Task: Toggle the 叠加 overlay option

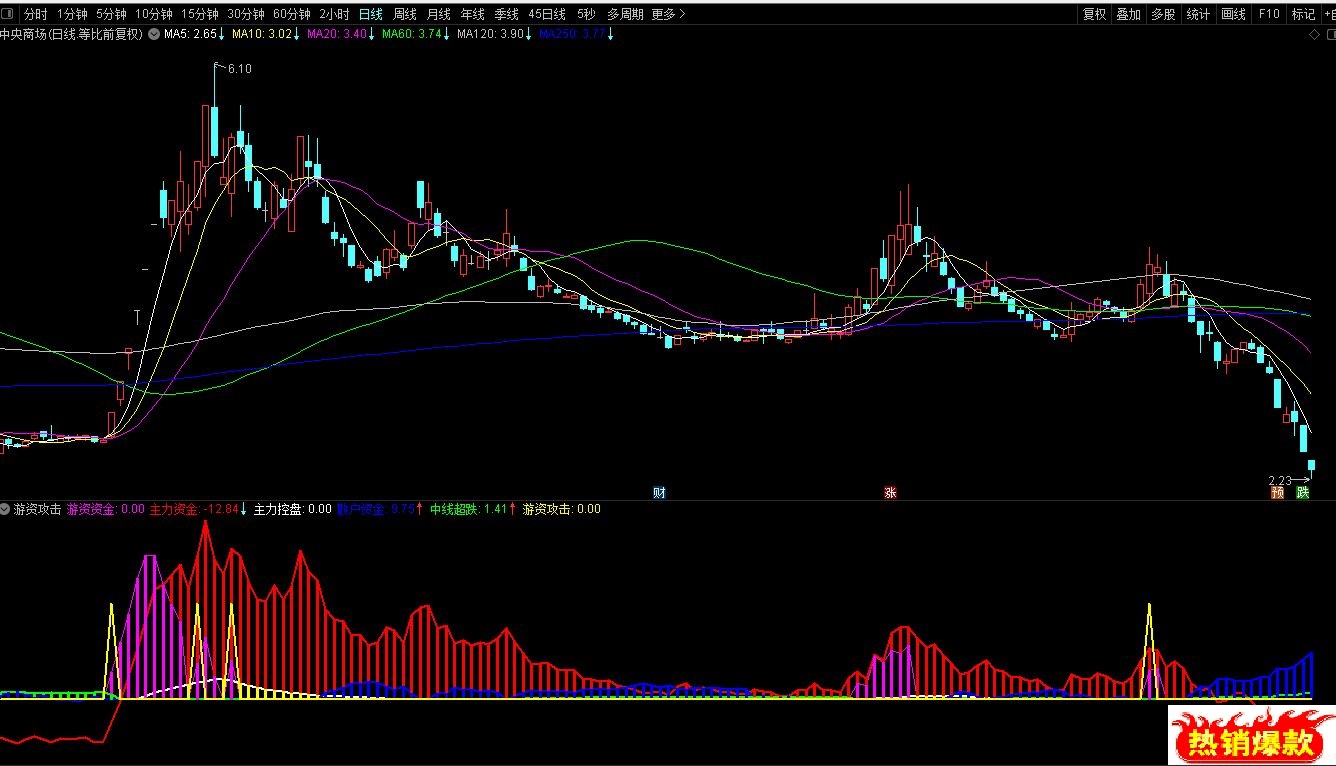Action: (1129, 14)
